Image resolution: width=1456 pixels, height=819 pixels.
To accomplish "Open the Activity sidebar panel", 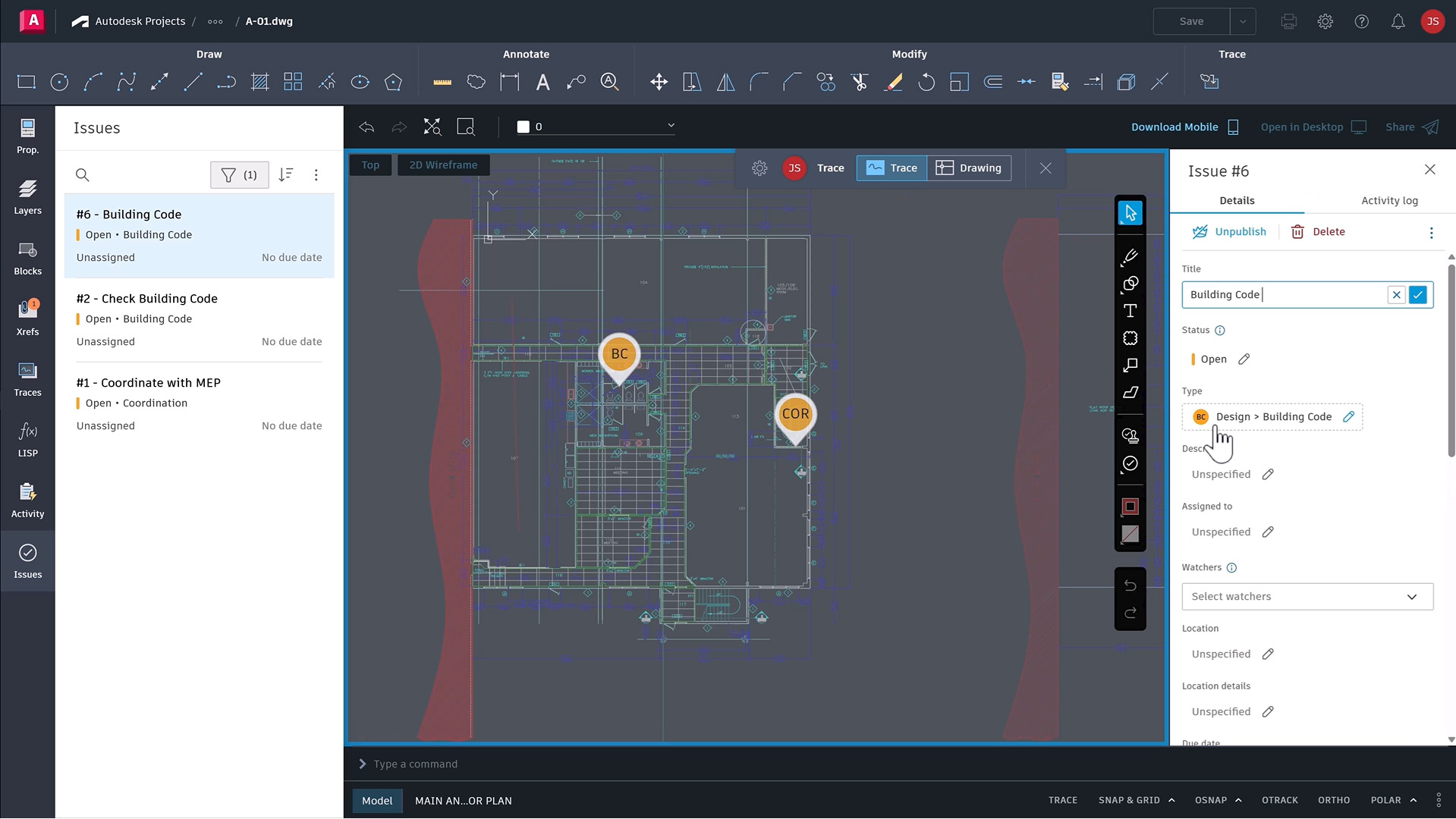I will pyautogui.click(x=27, y=500).
